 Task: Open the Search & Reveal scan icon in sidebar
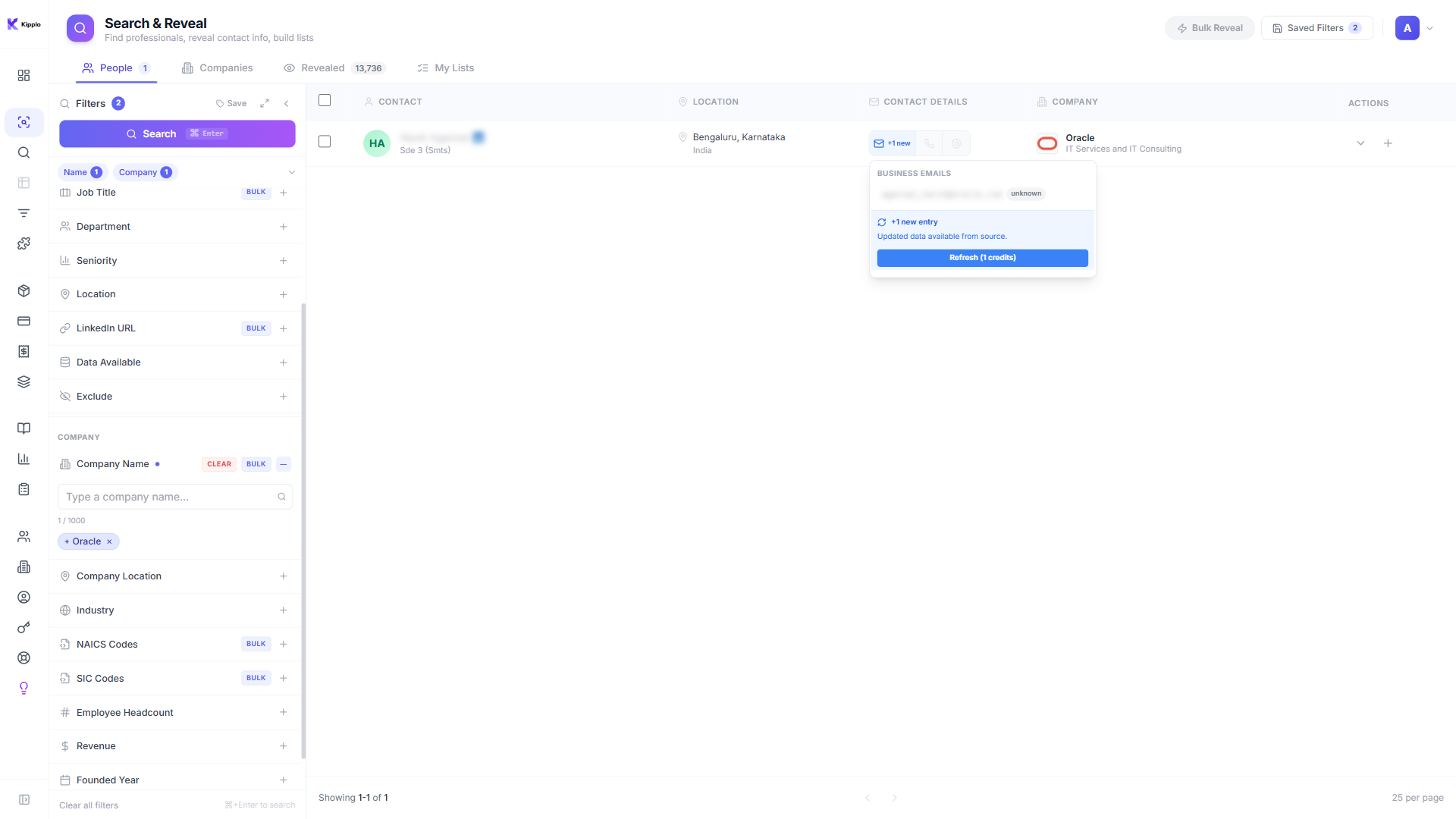click(x=24, y=122)
